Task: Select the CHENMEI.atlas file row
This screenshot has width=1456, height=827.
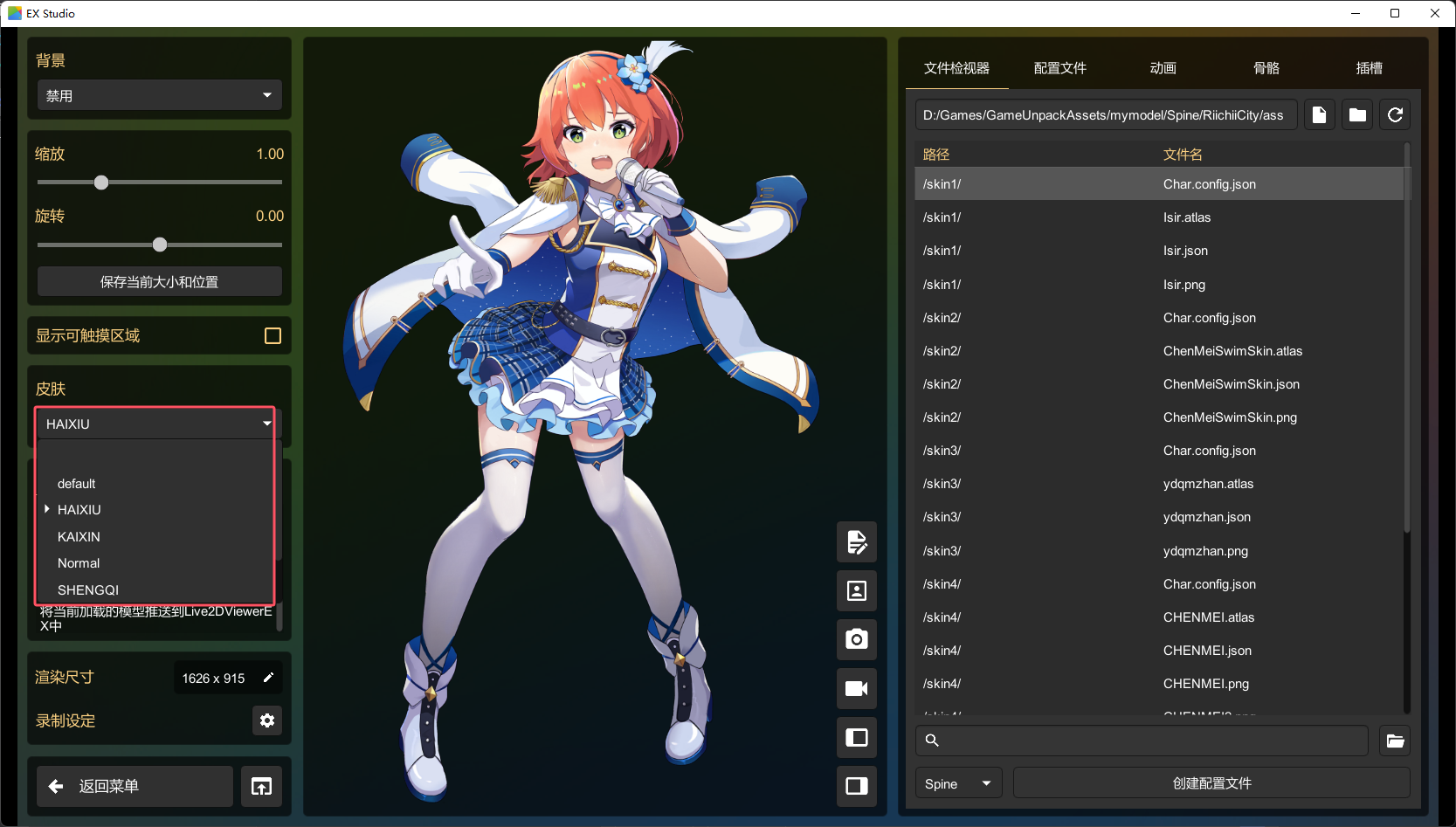Action: pyautogui.click(x=1158, y=617)
